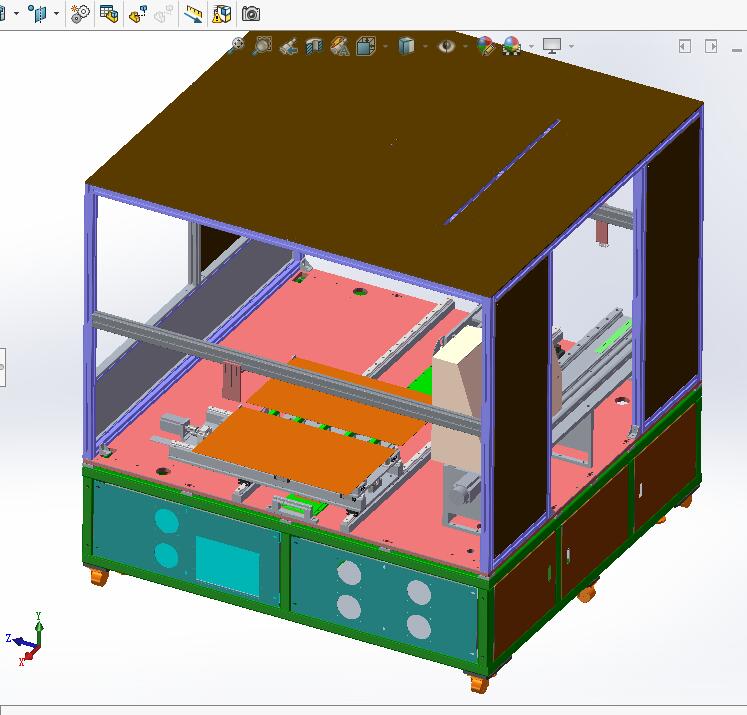Toggle the Instant3D ruler icon
747x715 pixels.
(193, 13)
